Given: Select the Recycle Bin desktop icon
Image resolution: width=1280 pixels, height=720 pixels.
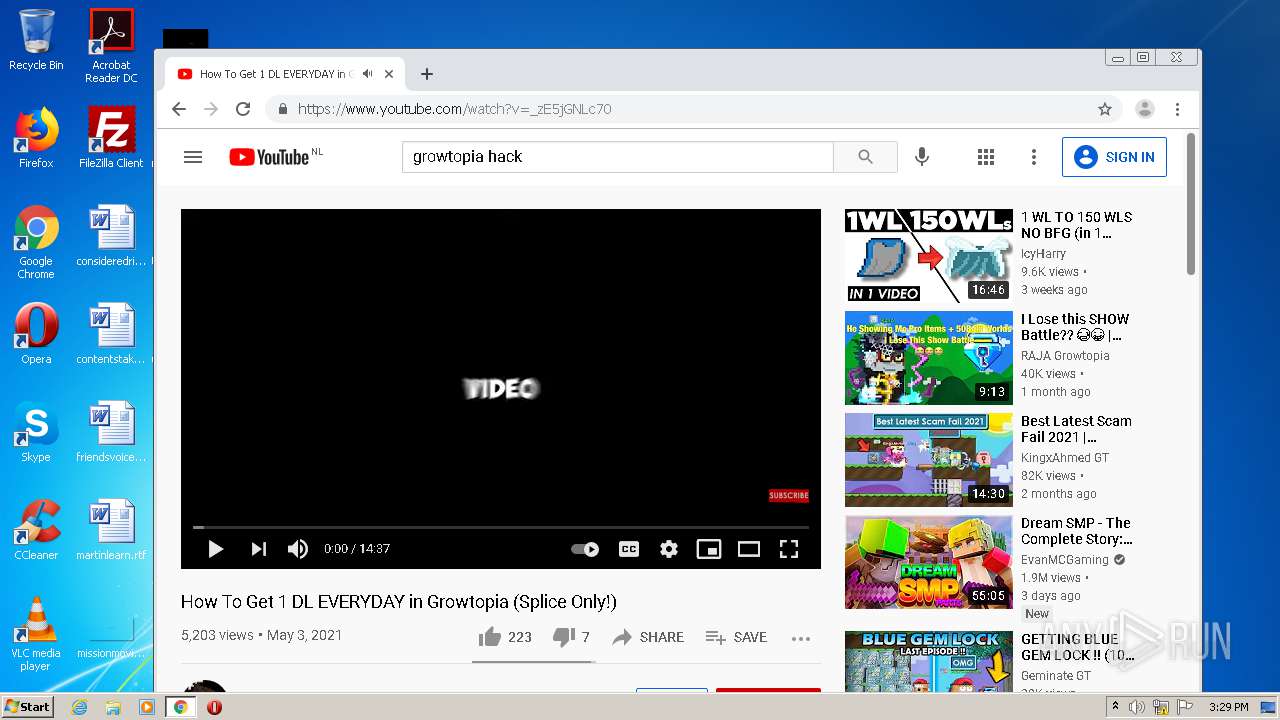Looking at the screenshot, I should (x=36, y=40).
